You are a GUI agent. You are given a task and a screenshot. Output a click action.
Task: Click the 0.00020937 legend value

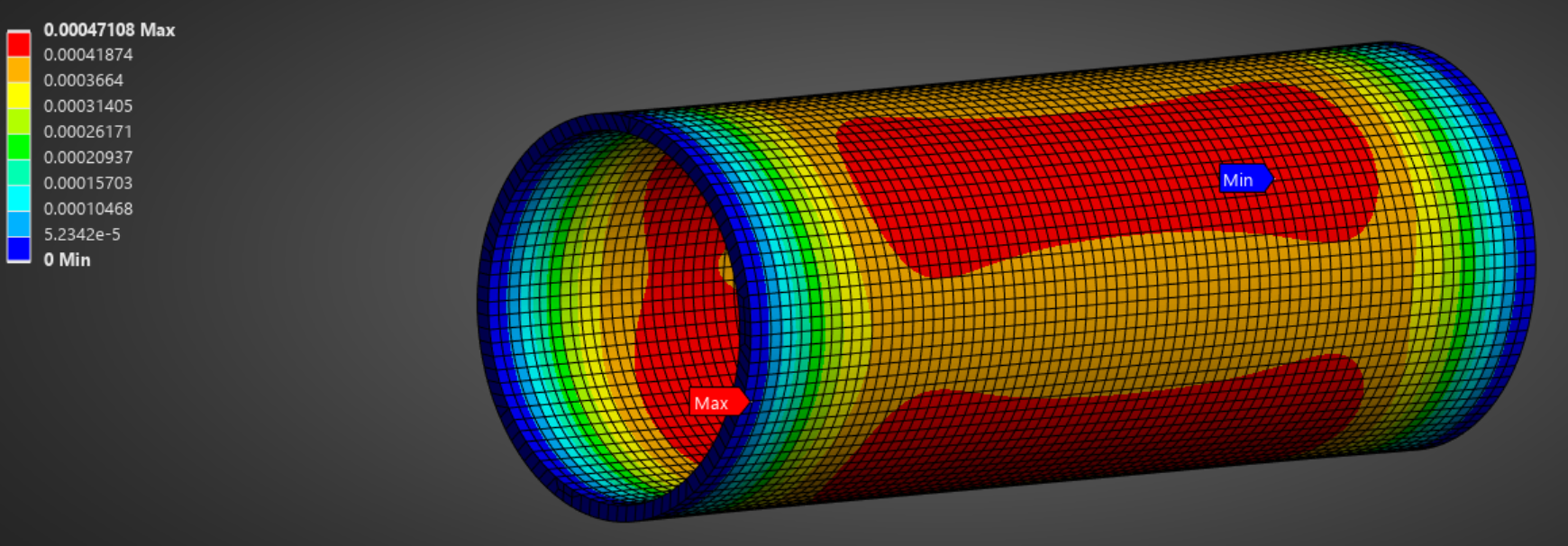[x=88, y=158]
